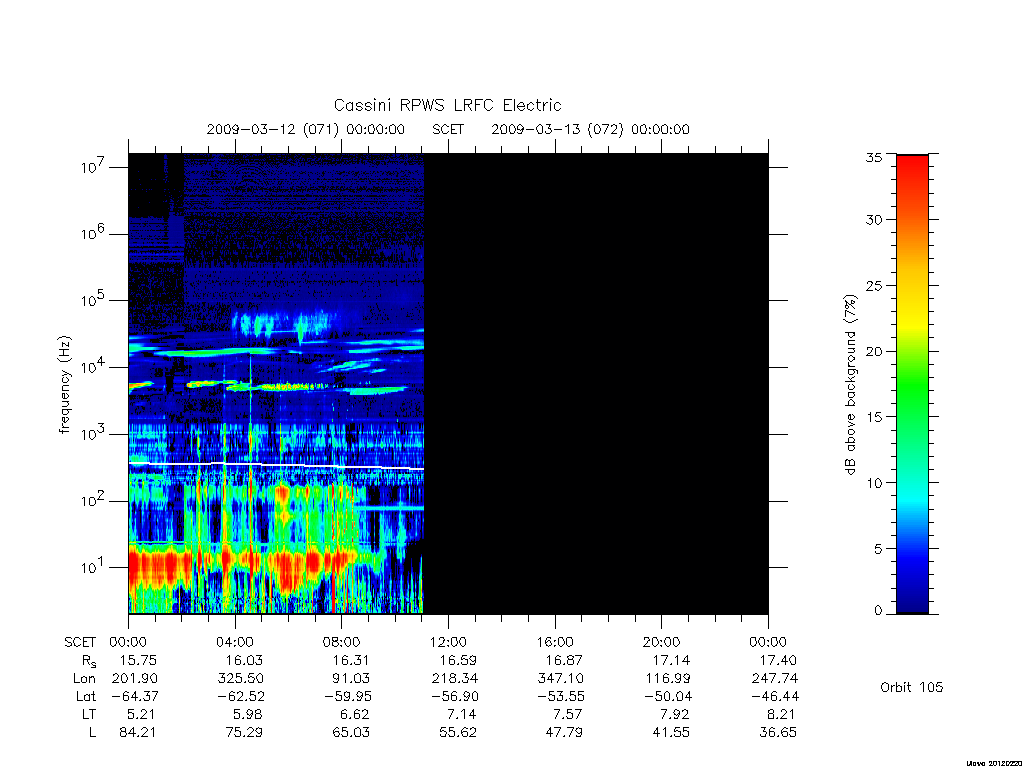This screenshot has width=1024, height=768.
Task: Click the 30 tick label on the color bar
Action: [874, 220]
